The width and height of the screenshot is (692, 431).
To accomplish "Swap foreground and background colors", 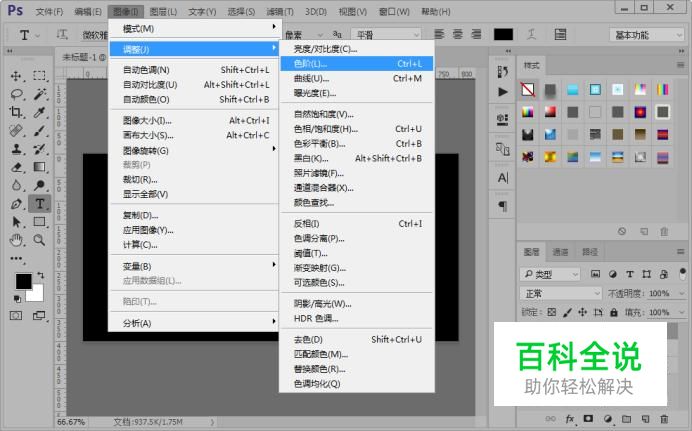I will pos(41,275).
